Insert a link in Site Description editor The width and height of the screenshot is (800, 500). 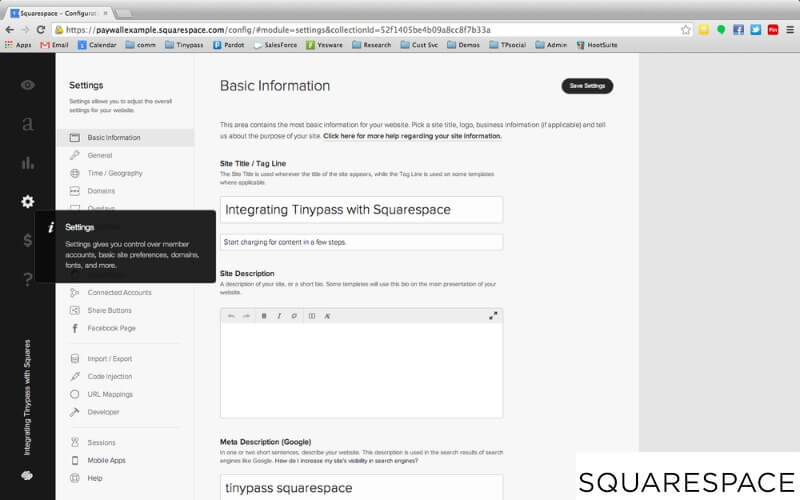click(294, 316)
